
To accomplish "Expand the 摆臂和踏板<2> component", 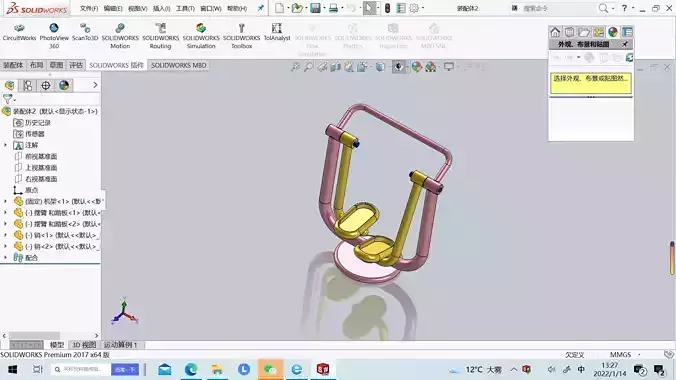I will pyautogui.click(x=5, y=223).
